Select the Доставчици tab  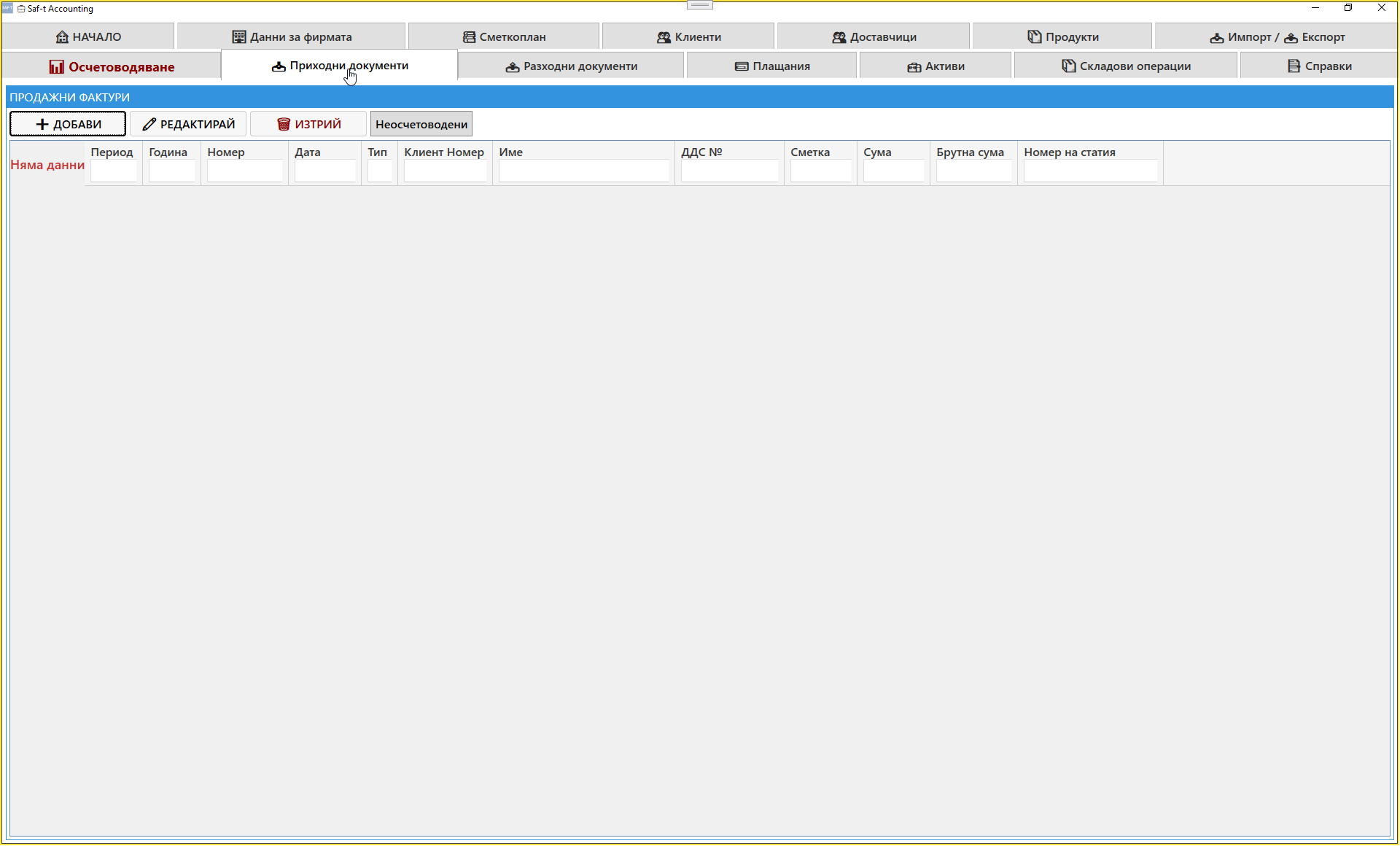tap(874, 36)
